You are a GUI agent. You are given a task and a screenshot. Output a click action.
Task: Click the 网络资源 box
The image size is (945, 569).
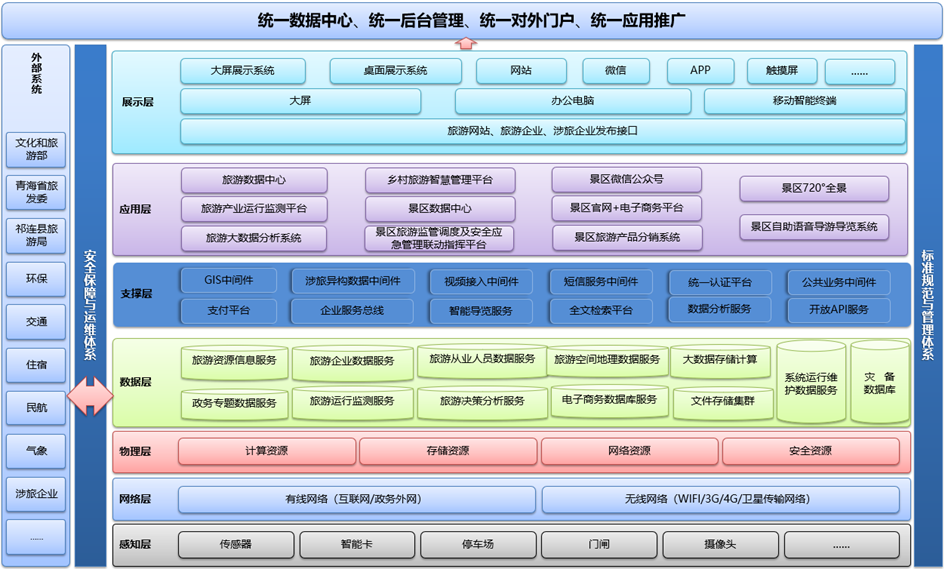click(630, 451)
